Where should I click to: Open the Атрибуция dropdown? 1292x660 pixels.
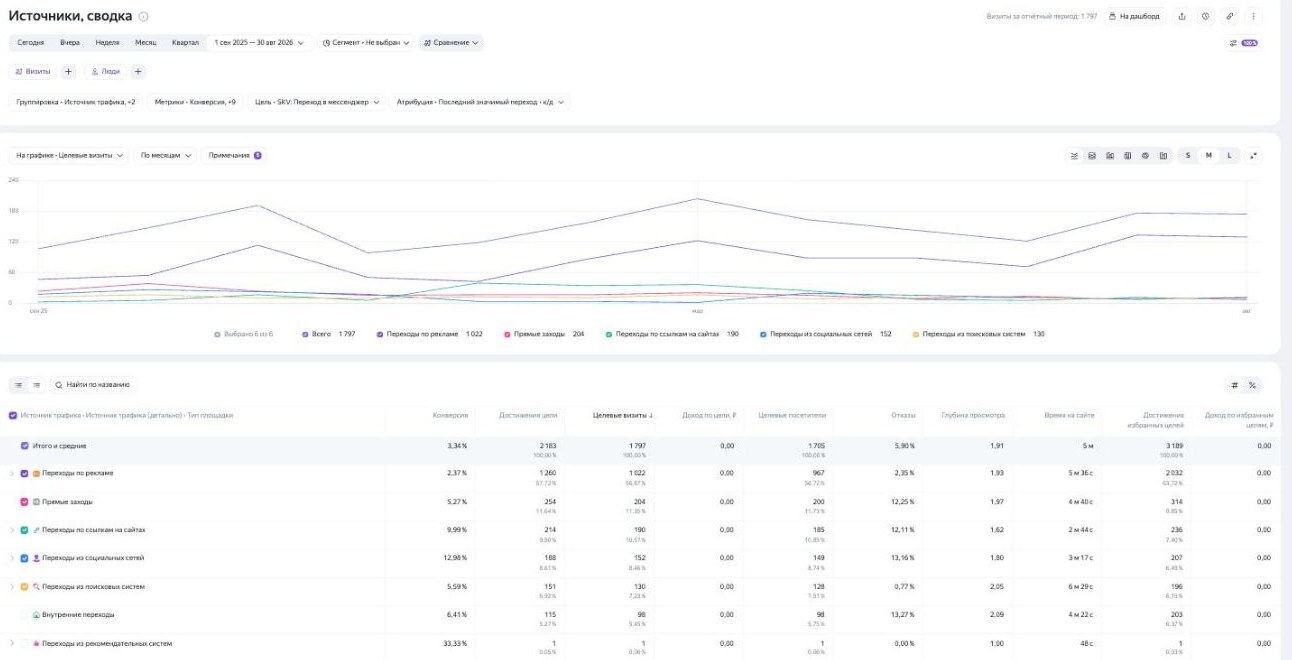tap(479, 102)
